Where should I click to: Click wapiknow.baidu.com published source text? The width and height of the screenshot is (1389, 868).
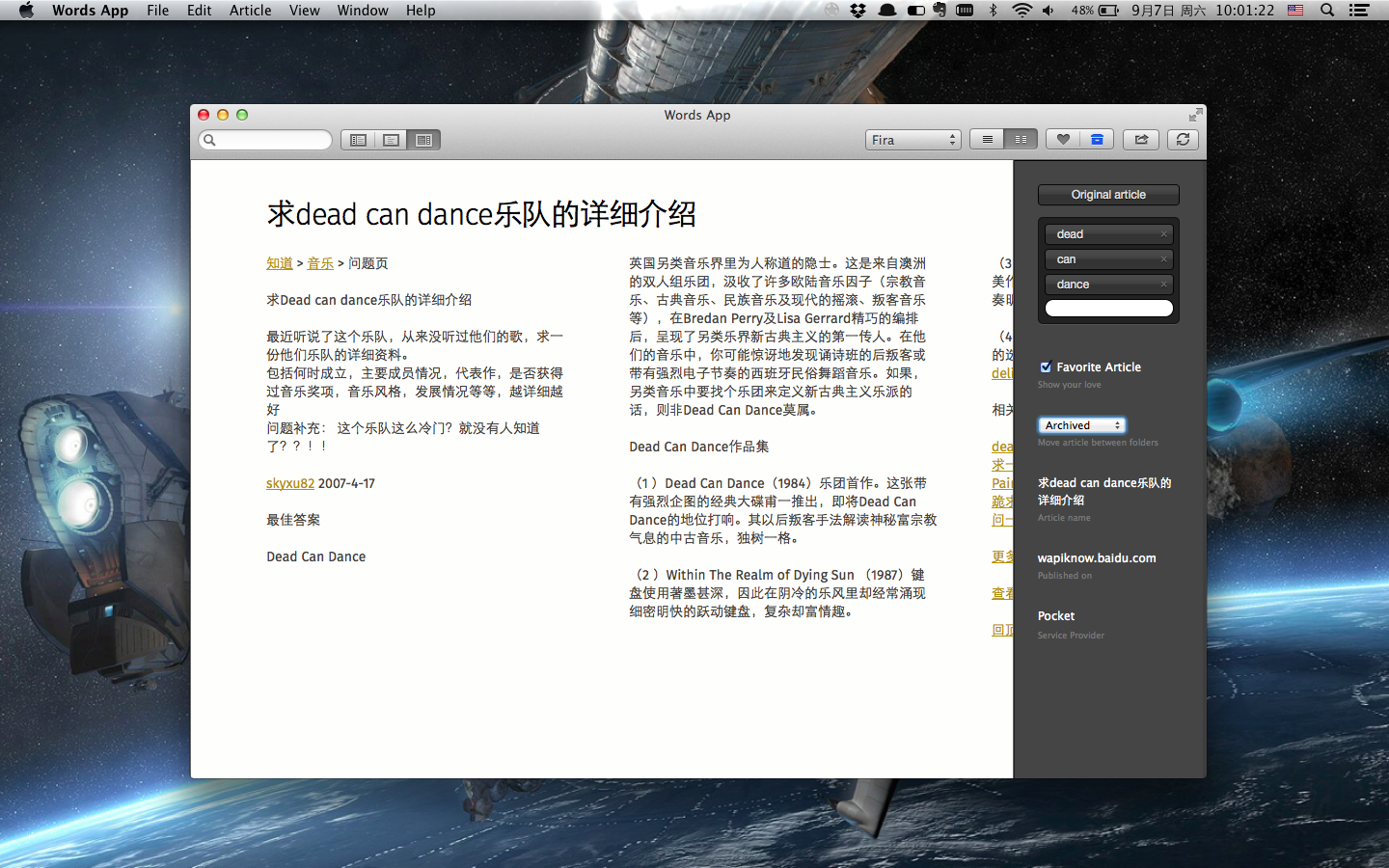click(1097, 558)
